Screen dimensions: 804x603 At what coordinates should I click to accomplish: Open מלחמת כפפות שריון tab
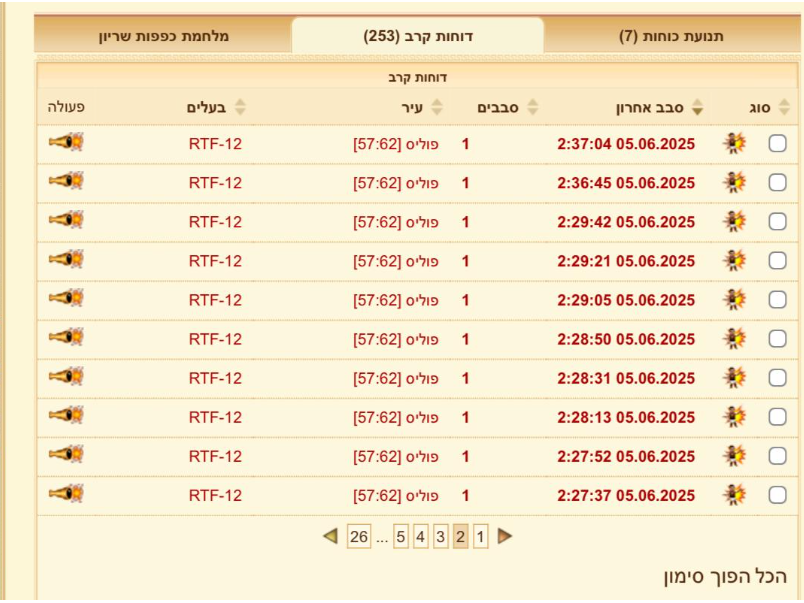click(x=164, y=36)
